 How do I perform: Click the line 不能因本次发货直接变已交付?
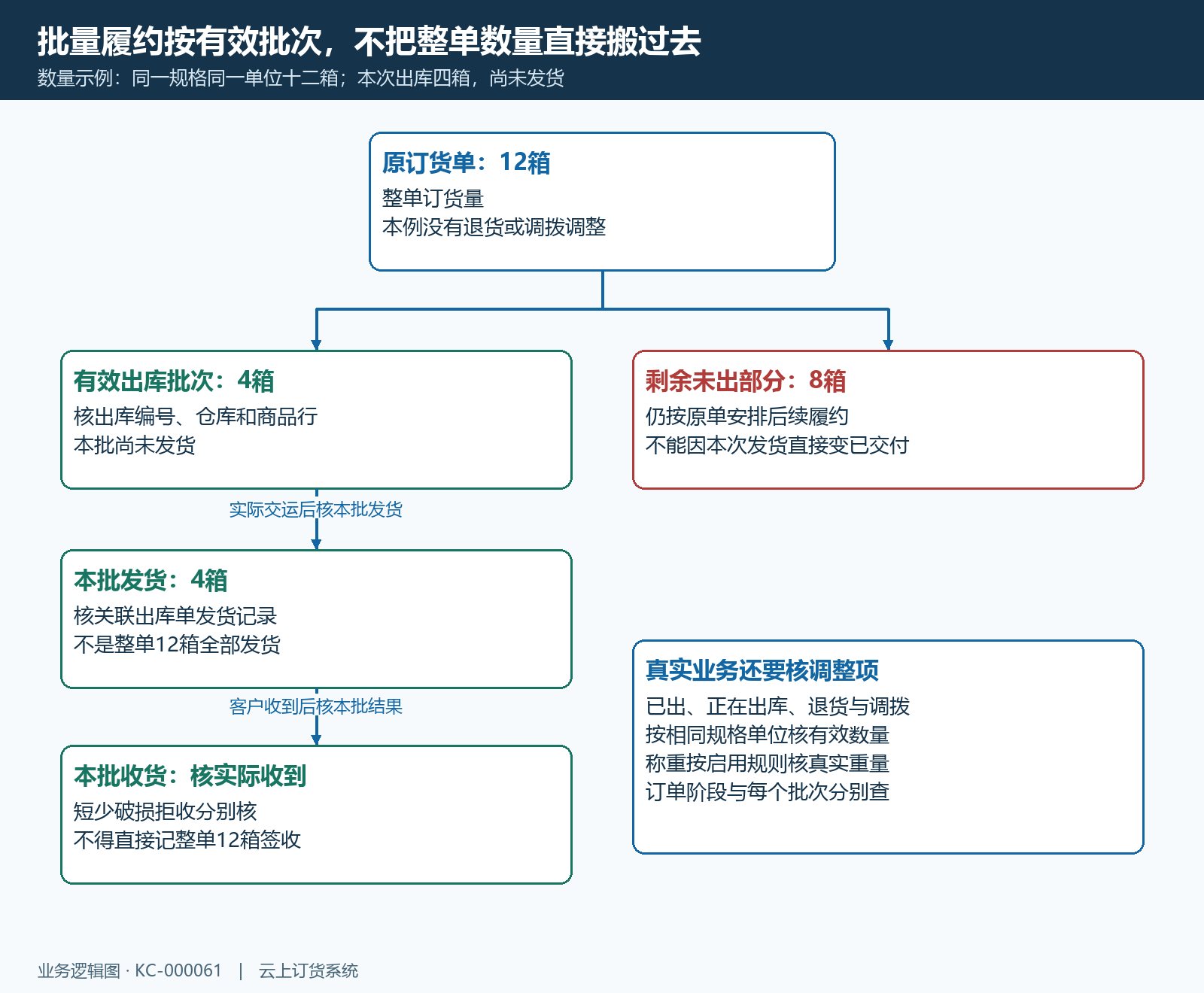[777, 445]
